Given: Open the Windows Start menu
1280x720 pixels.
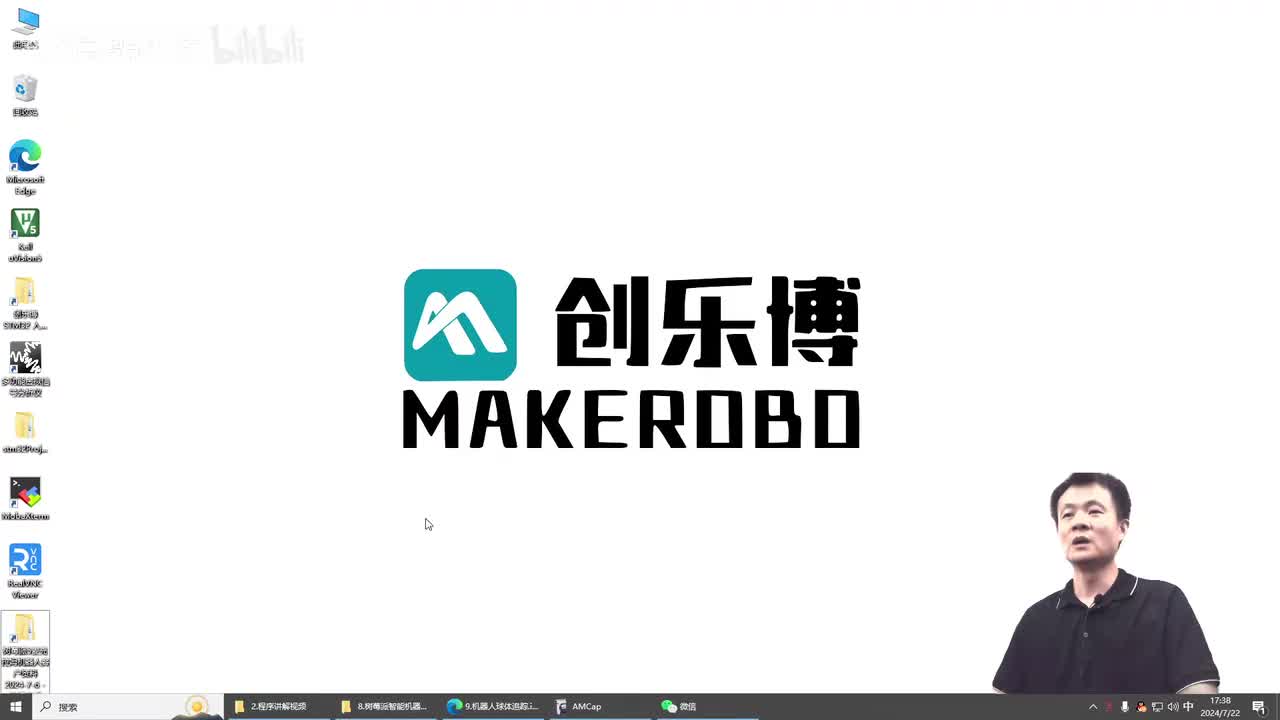Looking at the screenshot, I should (15, 706).
